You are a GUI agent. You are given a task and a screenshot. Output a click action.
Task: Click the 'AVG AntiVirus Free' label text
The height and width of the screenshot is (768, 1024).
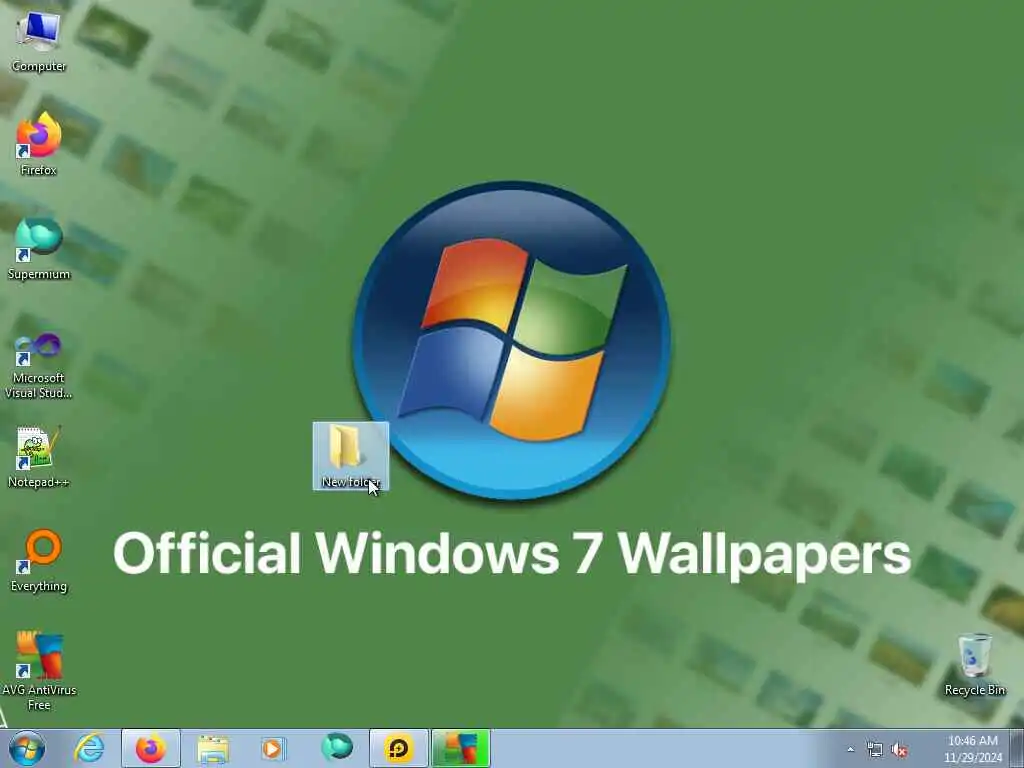click(39, 697)
